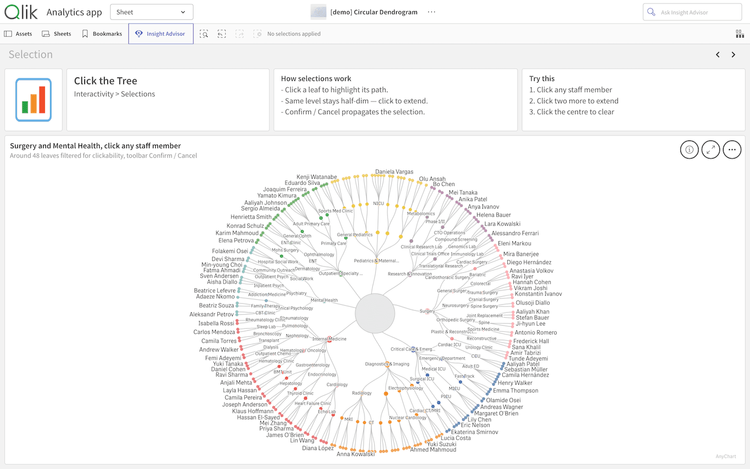Select staff member Daniela Vargas
The height and width of the screenshot is (469, 750).
pyautogui.click(x=394, y=172)
